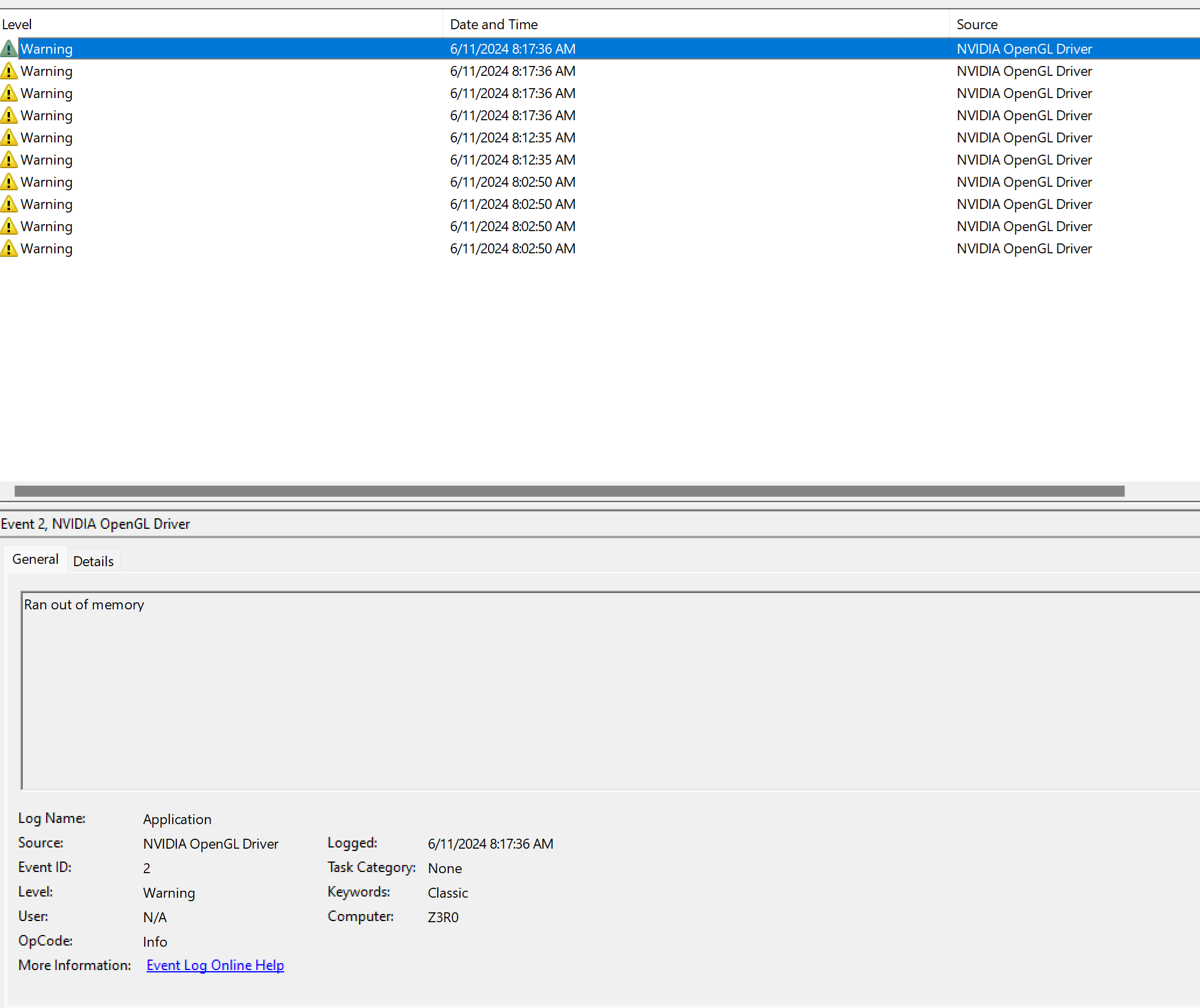Click the 'Log Name:' label
The height and width of the screenshot is (1008, 1200).
pyautogui.click(x=52, y=818)
